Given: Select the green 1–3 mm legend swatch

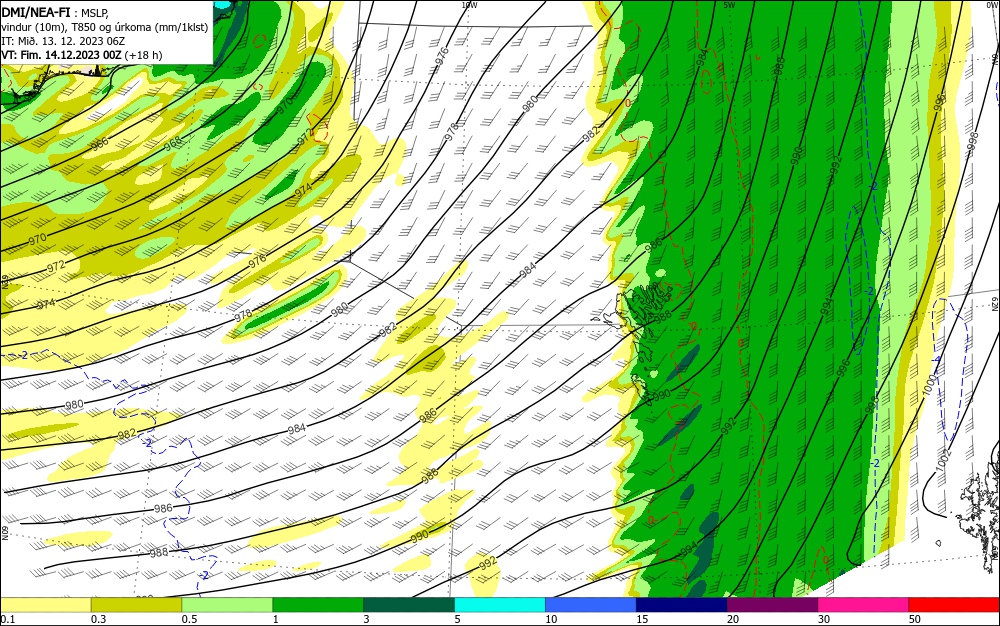Looking at the screenshot, I should pos(318,605).
